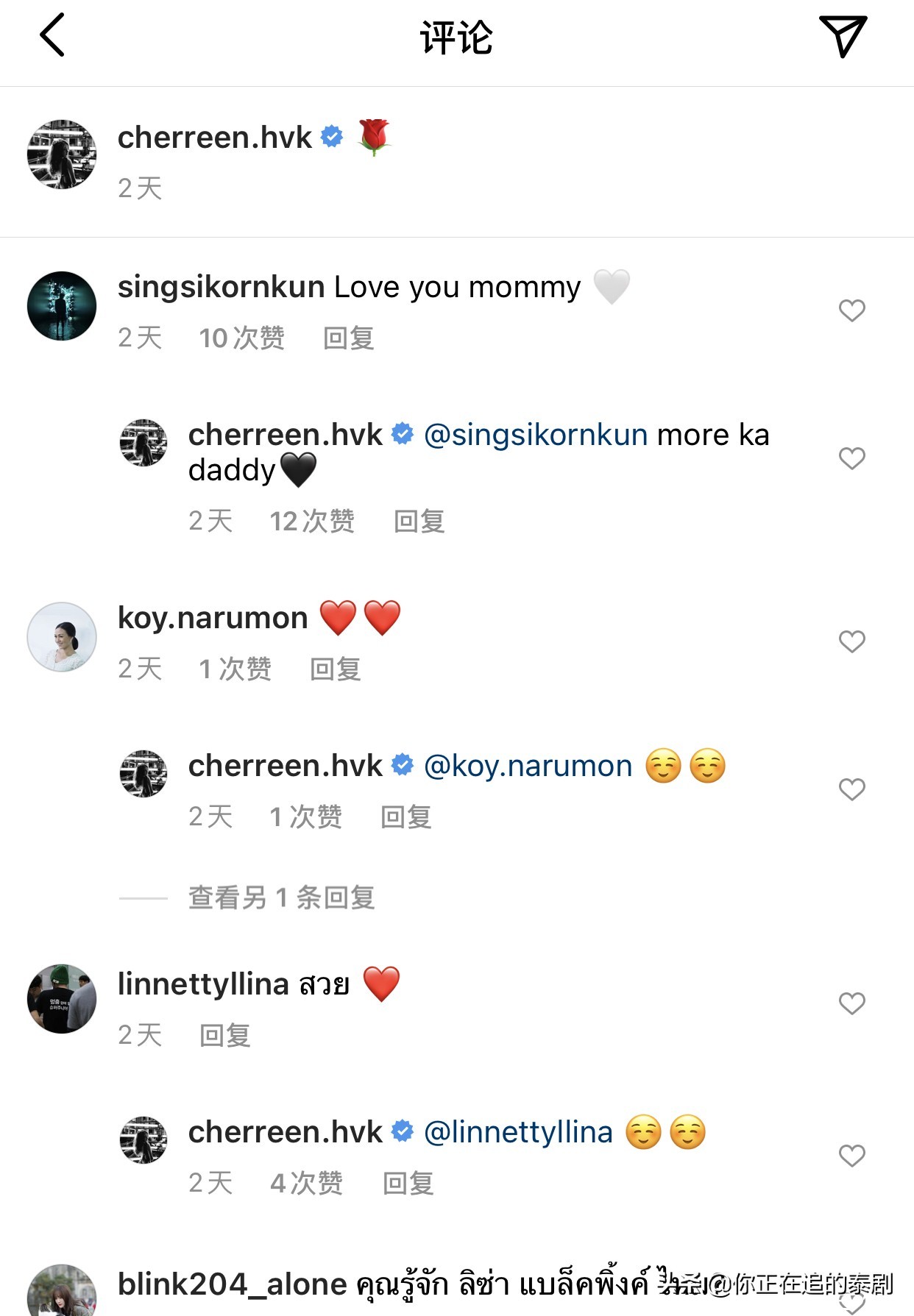
Task: Like the 'more ka daddy' reply
Action: click(851, 458)
